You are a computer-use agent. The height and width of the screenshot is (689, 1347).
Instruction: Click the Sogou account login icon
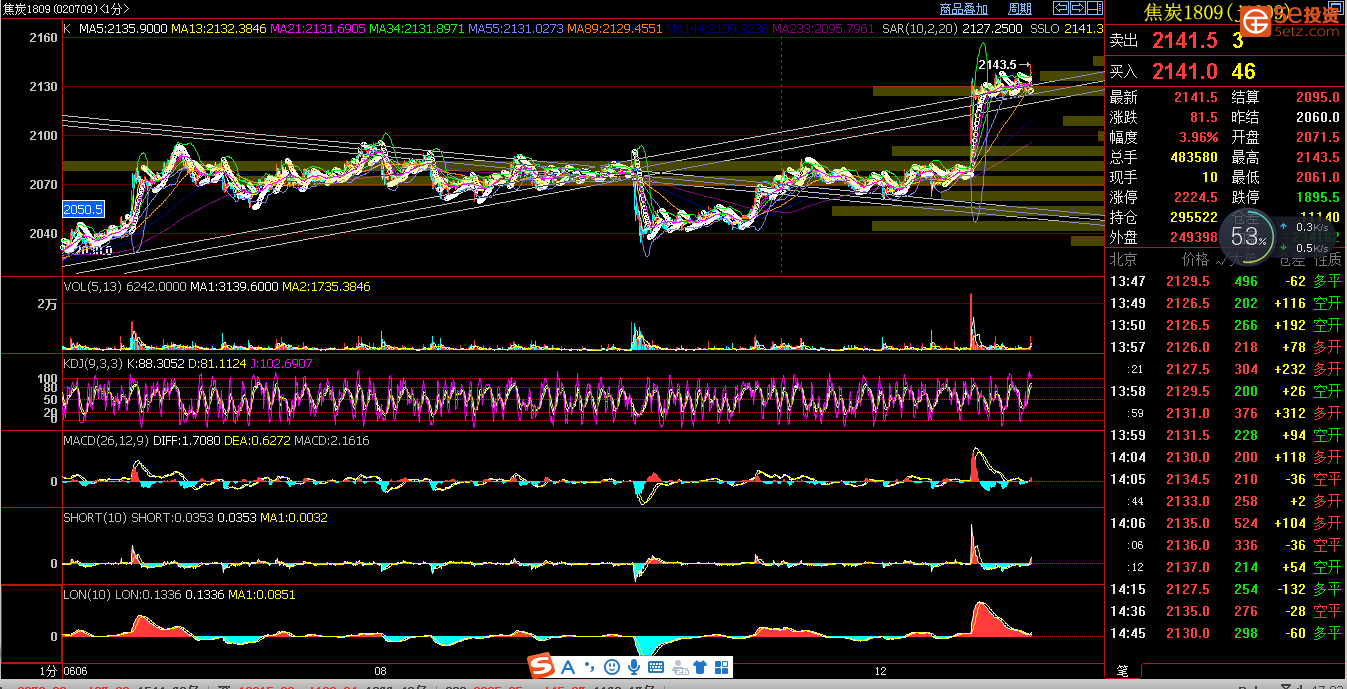(680, 667)
